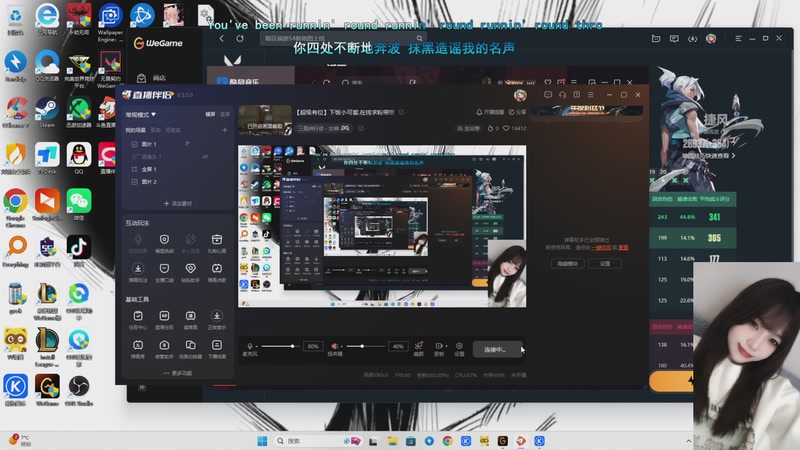
Task: Open the 主播口袋 shield icon
Action: click(x=164, y=269)
